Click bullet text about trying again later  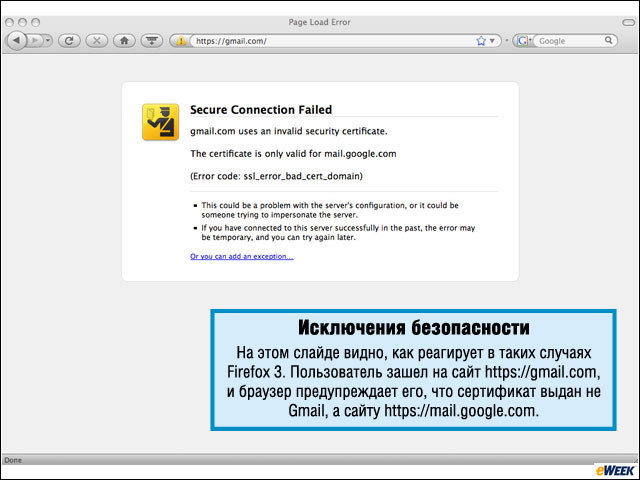338,233
